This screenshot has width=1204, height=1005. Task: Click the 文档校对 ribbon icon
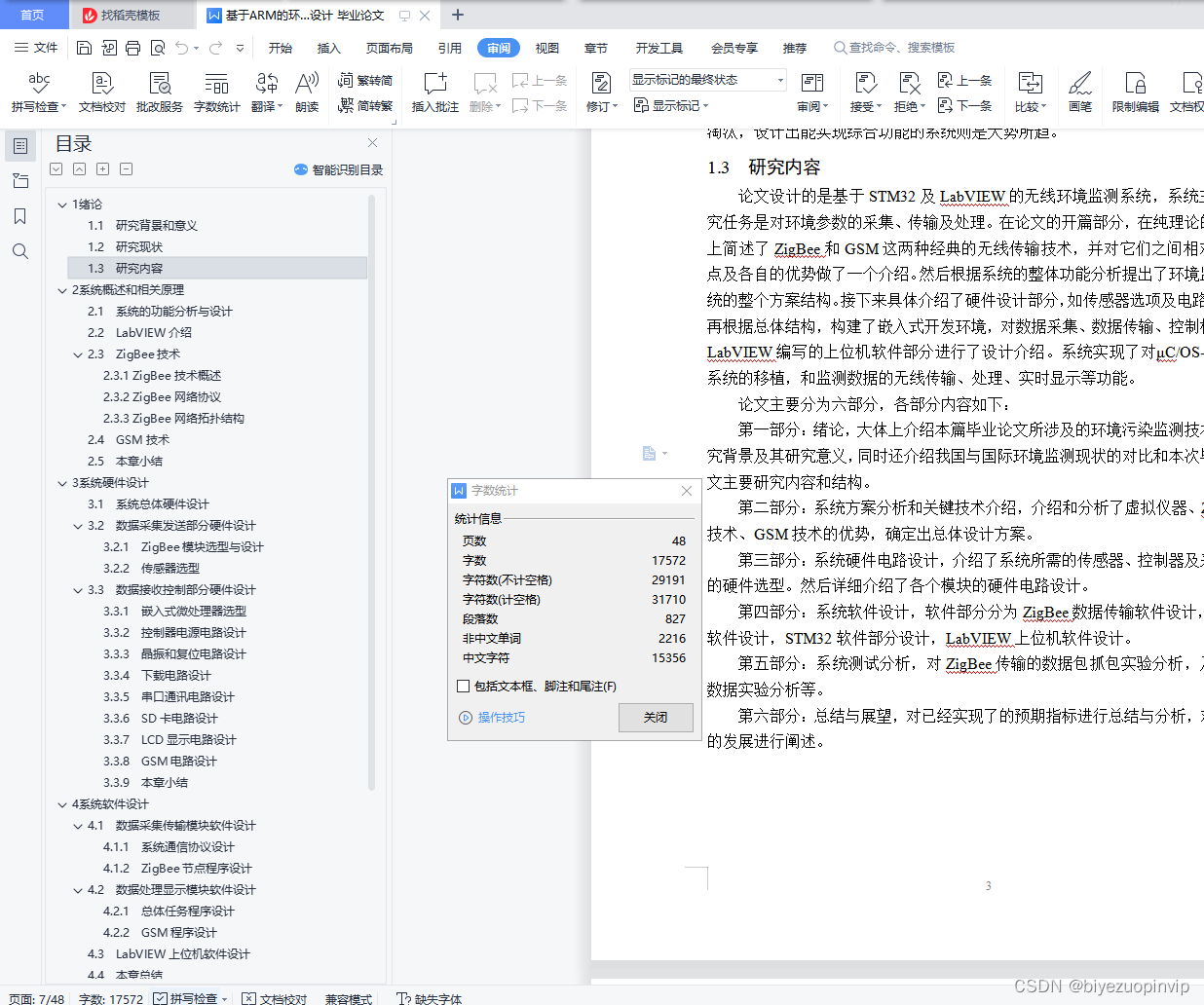[102, 93]
